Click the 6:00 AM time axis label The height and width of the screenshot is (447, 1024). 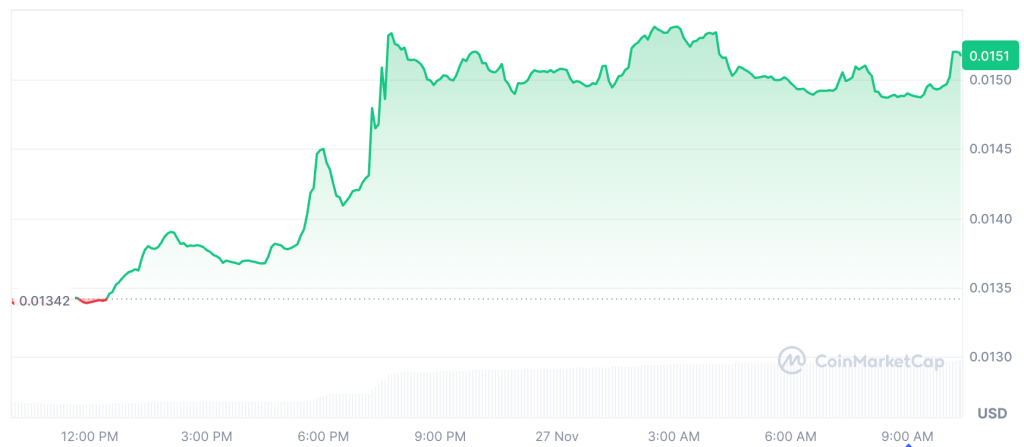pos(790,436)
